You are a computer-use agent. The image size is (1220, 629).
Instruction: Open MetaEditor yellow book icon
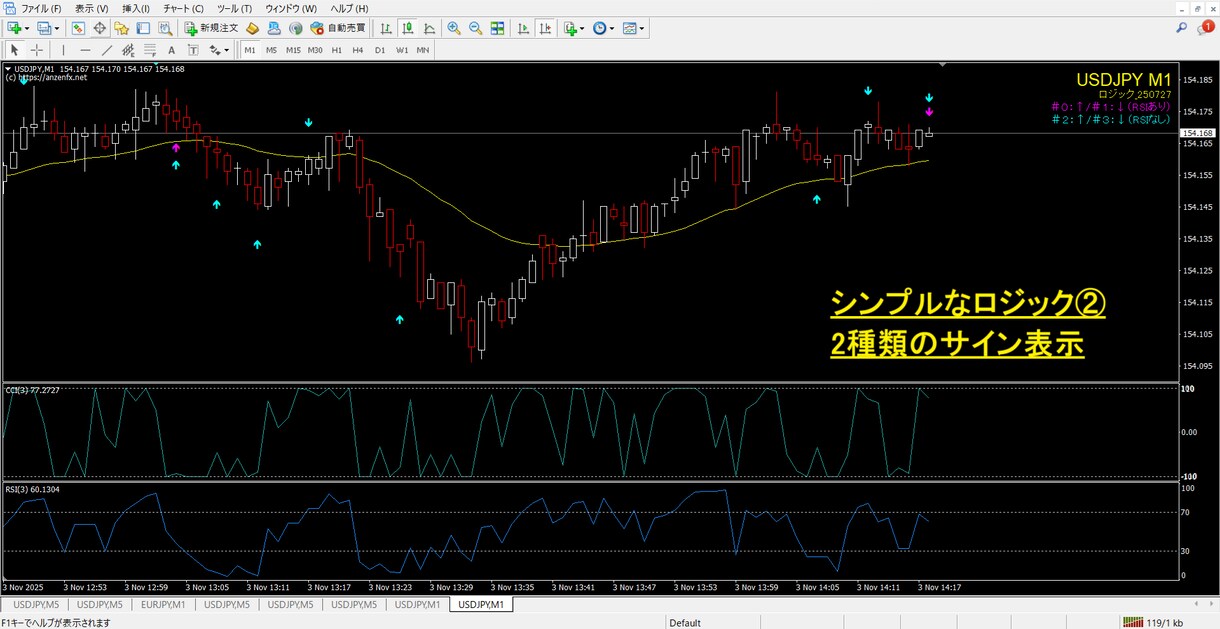click(253, 29)
